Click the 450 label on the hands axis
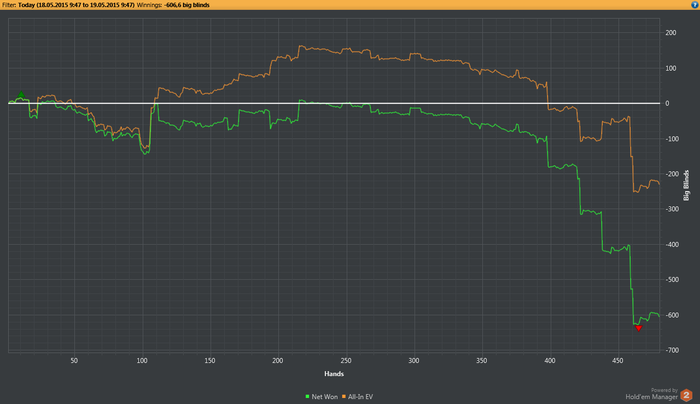The height and width of the screenshot is (404, 700). 617,360
